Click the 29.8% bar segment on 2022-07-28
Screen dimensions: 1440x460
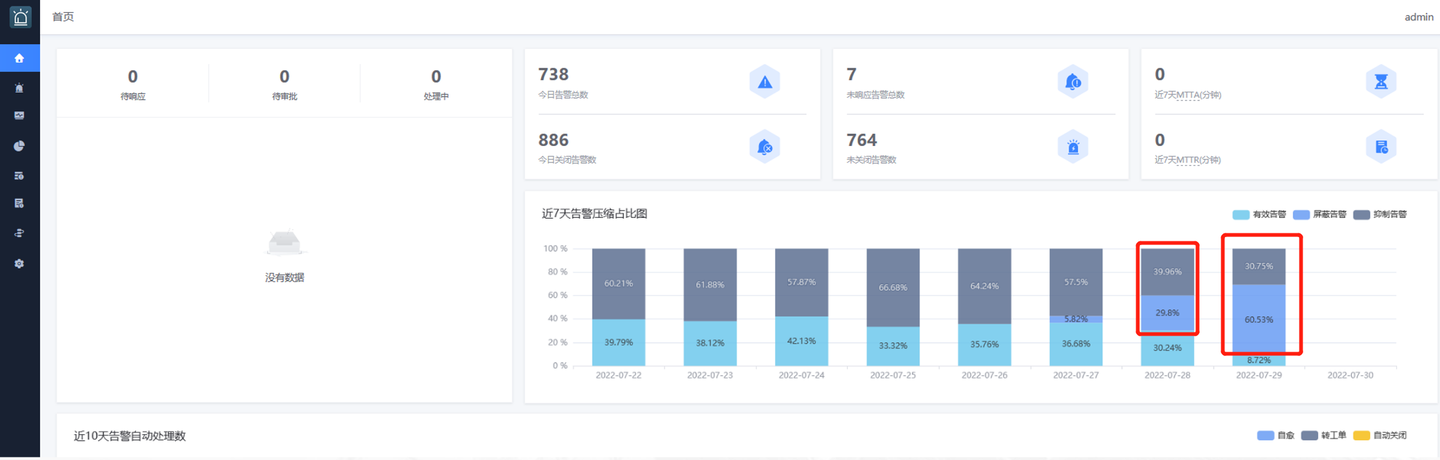1167,313
